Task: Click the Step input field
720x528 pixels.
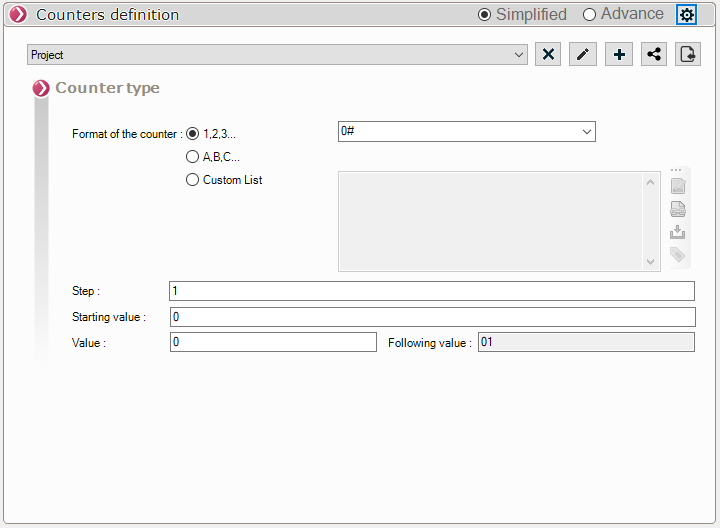Action: (x=431, y=291)
